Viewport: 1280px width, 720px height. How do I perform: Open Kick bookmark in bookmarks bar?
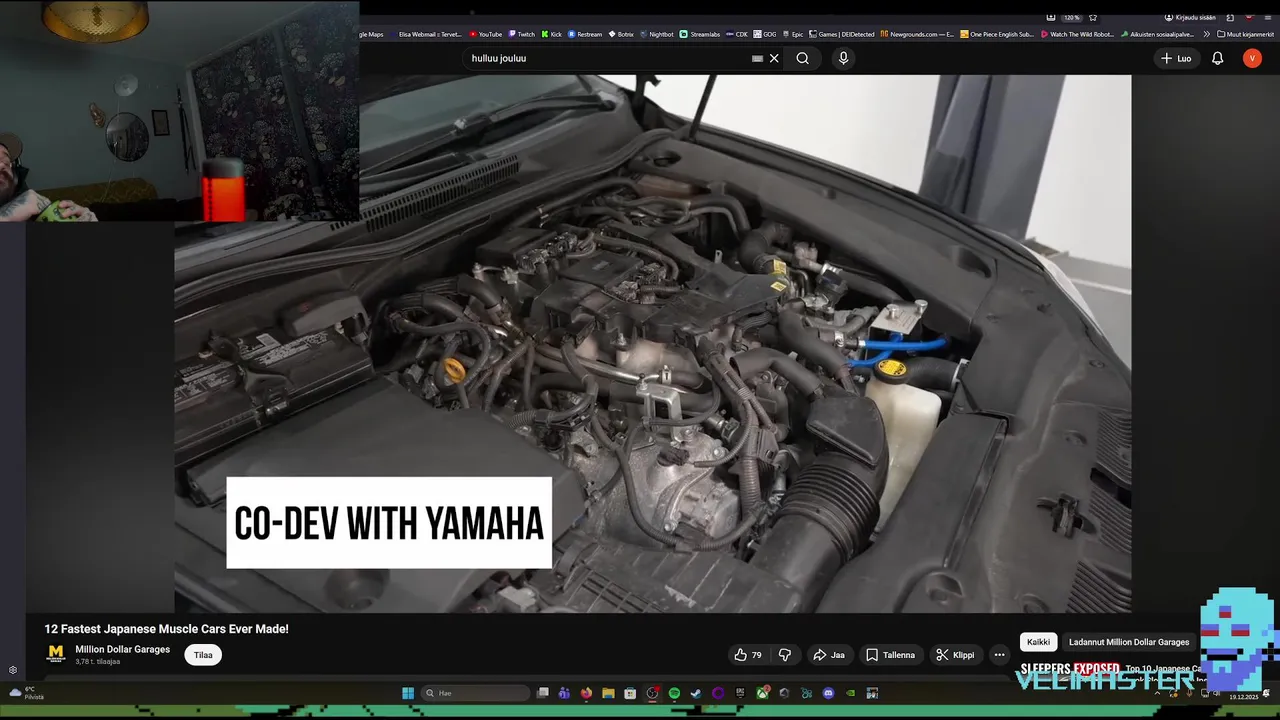(552, 34)
